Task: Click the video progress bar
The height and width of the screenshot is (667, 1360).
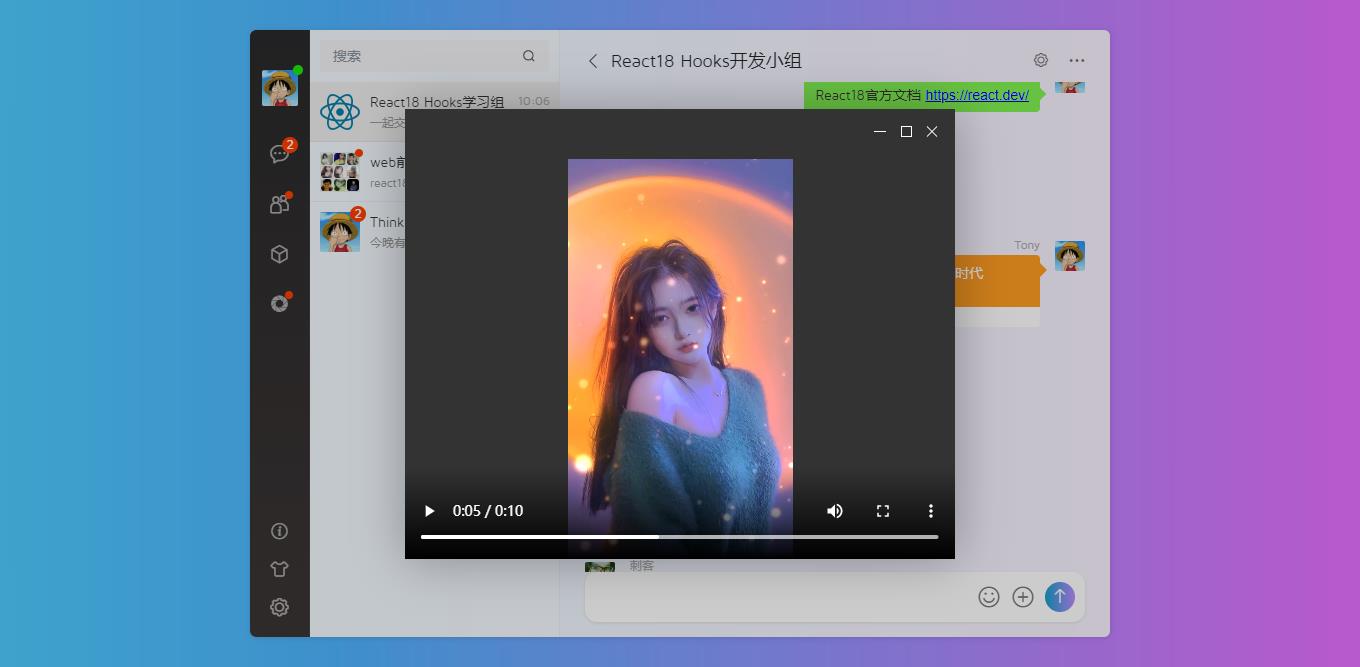Action: coord(679,537)
